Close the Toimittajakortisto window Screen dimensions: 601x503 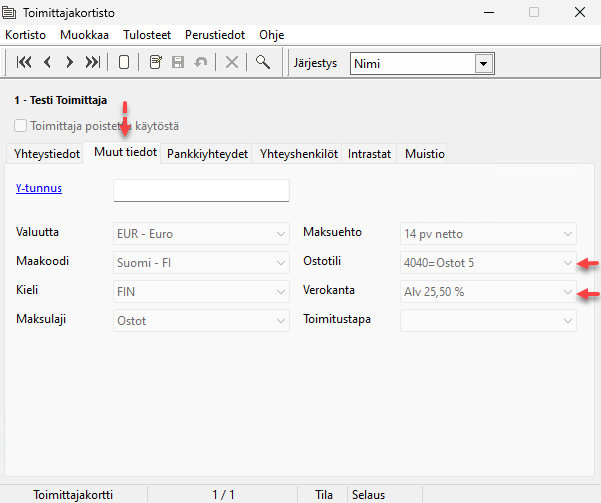click(x=580, y=12)
